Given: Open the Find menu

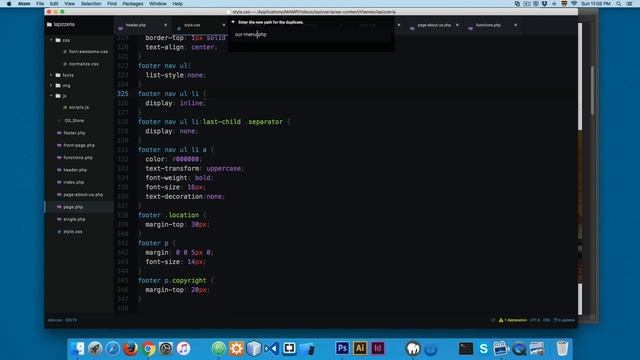Looking at the screenshot, I should pos(111,4).
